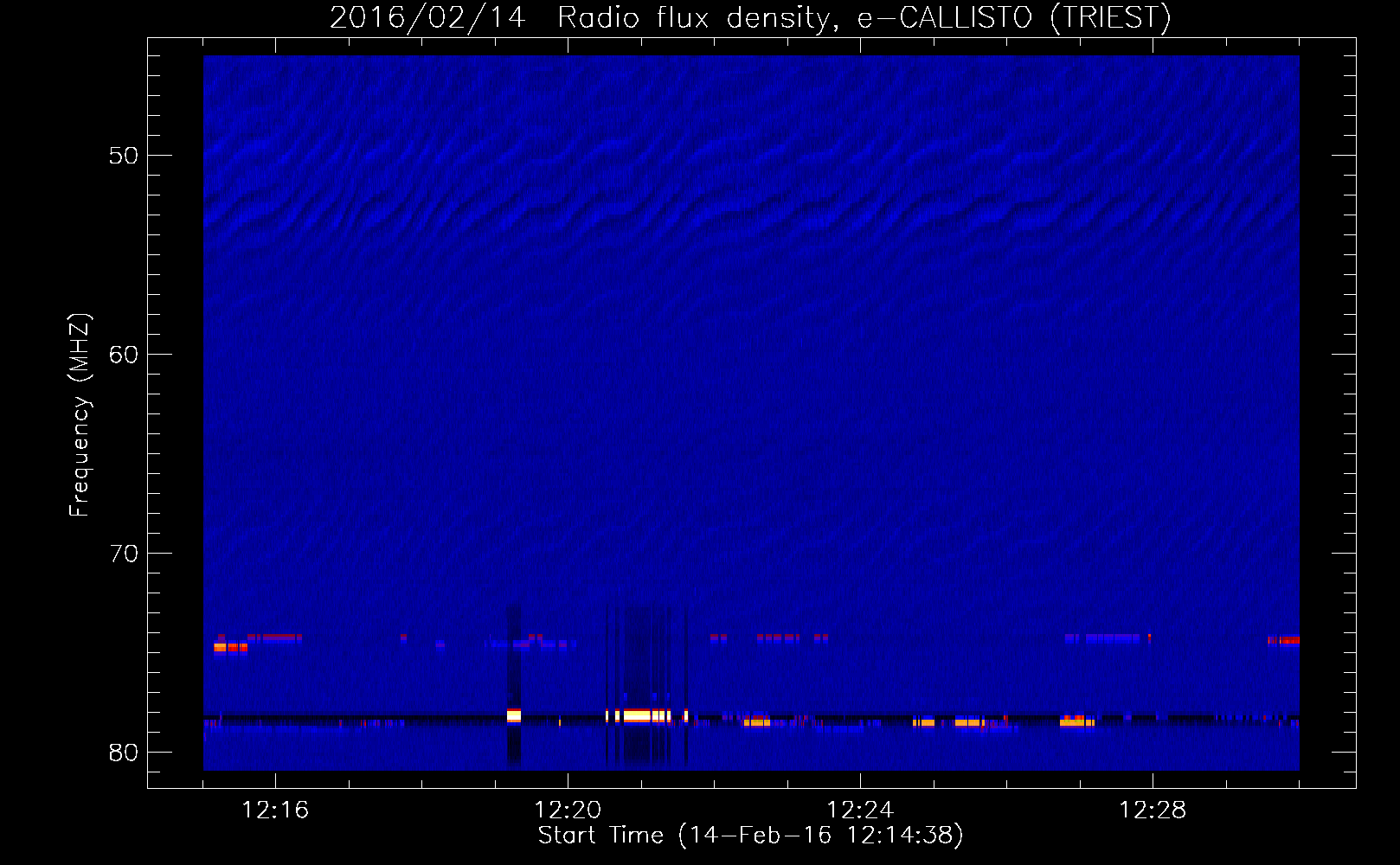The width and height of the screenshot is (1400, 865).
Task: Click the orange-red burst near 75 MHz at the spectrogram start
Action: (x=230, y=647)
